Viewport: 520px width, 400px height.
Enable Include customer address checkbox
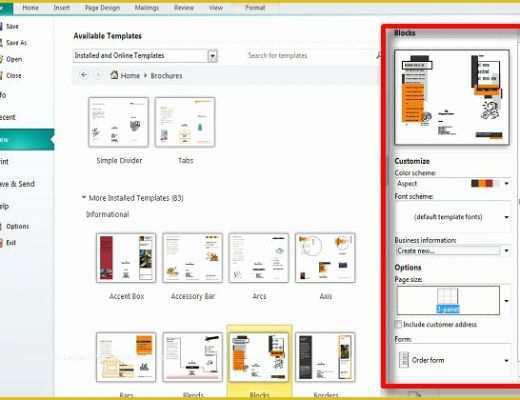(398, 324)
